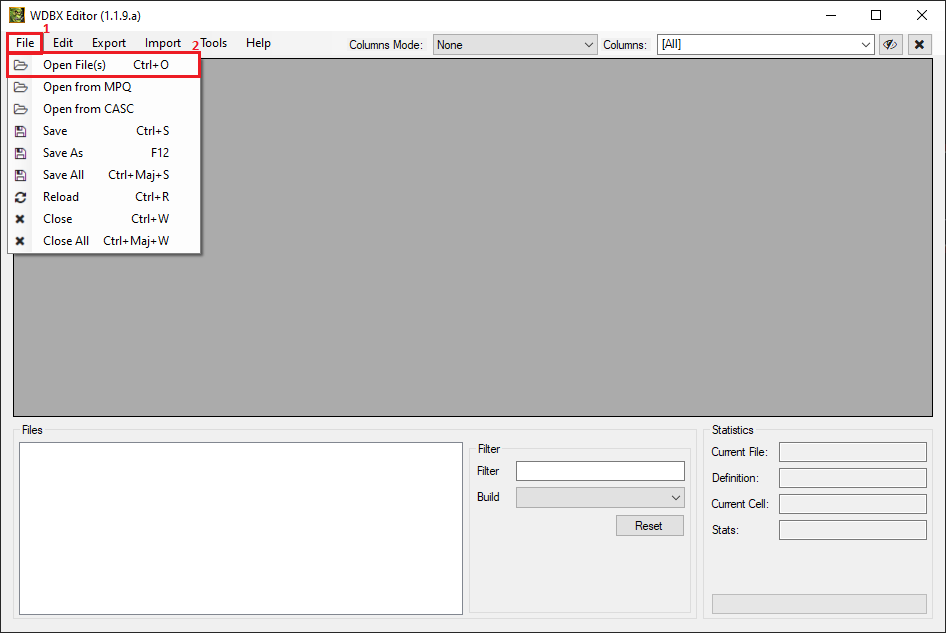Toggle hidden columns with the eye icon

pos(890,44)
